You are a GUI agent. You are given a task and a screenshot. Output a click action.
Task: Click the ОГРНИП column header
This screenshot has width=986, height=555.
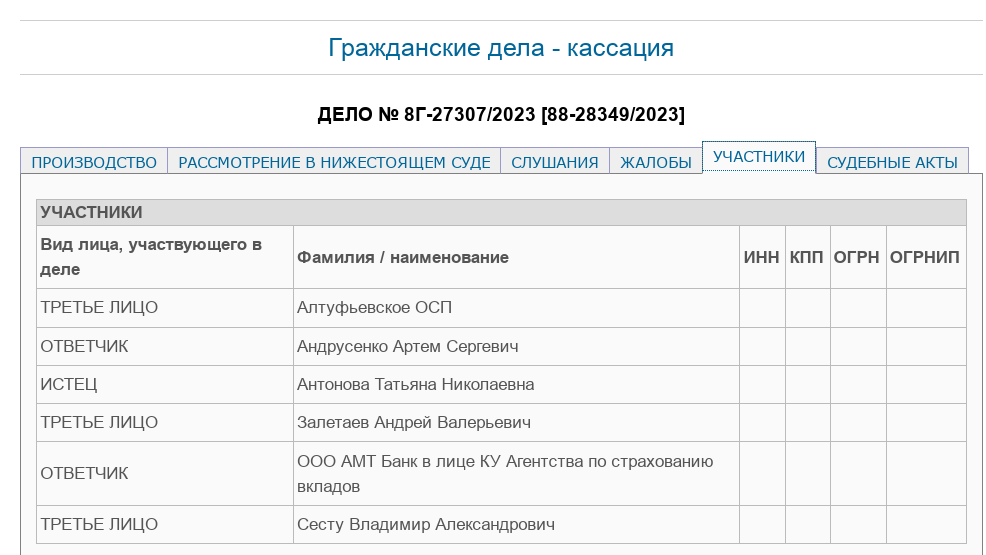click(x=925, y=257)
